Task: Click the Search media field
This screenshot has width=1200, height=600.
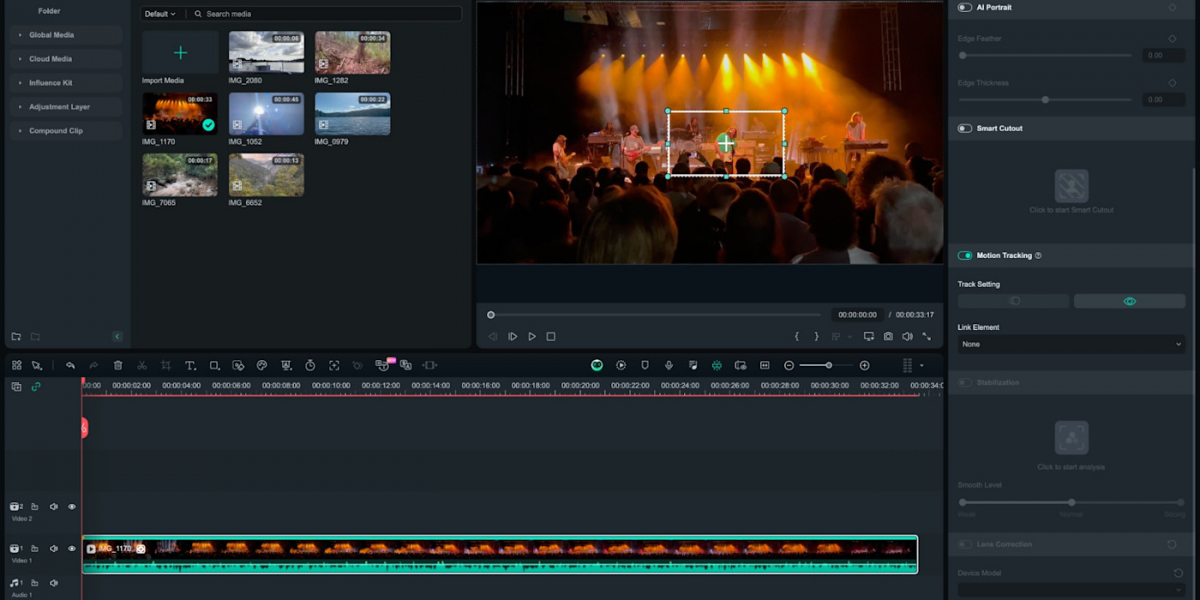Action: coord(324,14)
